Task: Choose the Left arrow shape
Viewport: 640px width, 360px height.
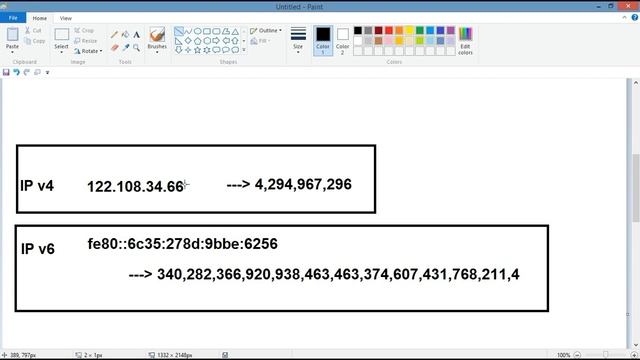Action: 226,41
